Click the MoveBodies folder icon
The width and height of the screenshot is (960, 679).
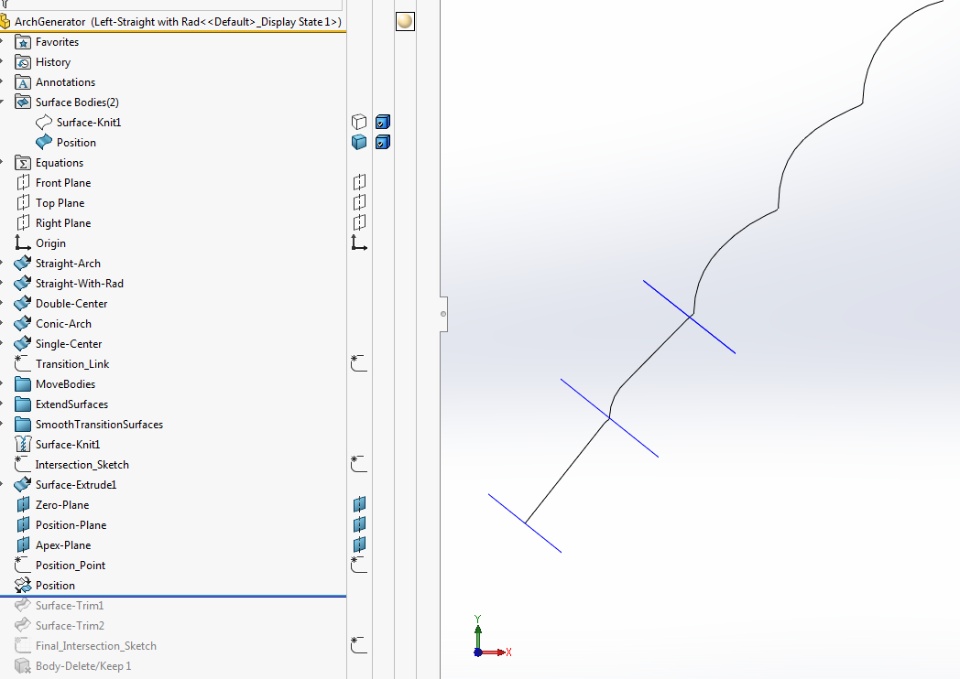pos(23,385)
